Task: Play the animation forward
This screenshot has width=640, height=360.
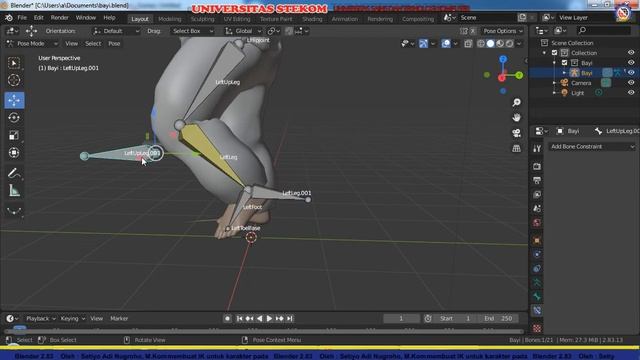Action: pos(269,318)
